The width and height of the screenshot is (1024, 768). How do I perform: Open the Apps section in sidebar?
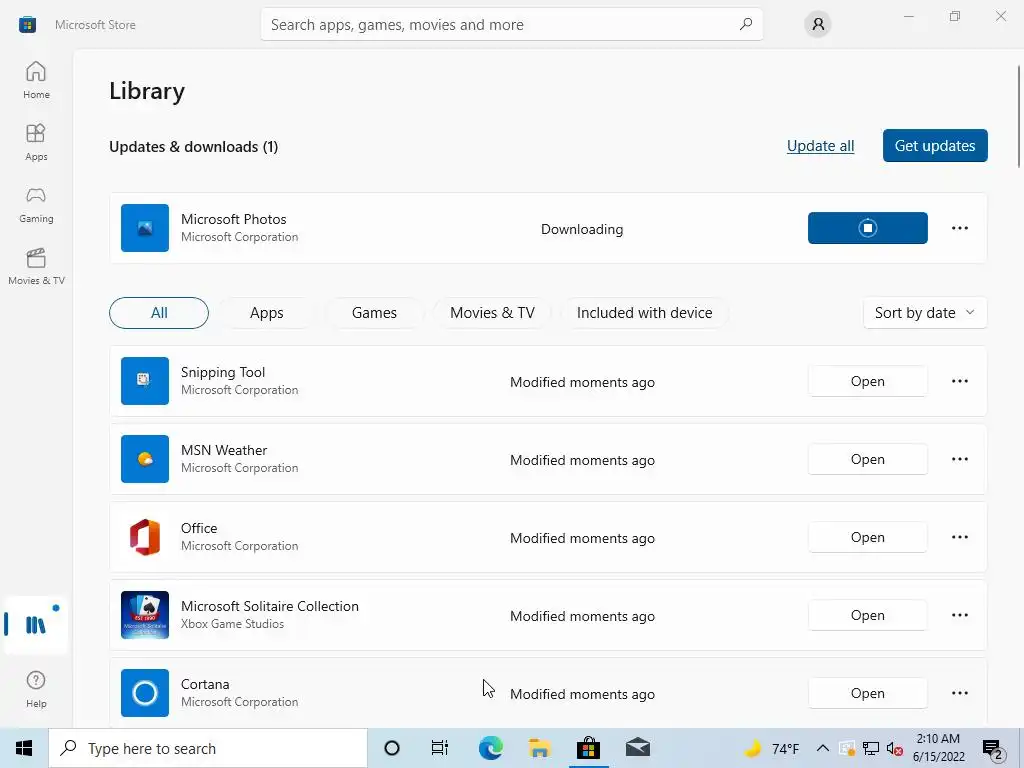coord(36,142)
